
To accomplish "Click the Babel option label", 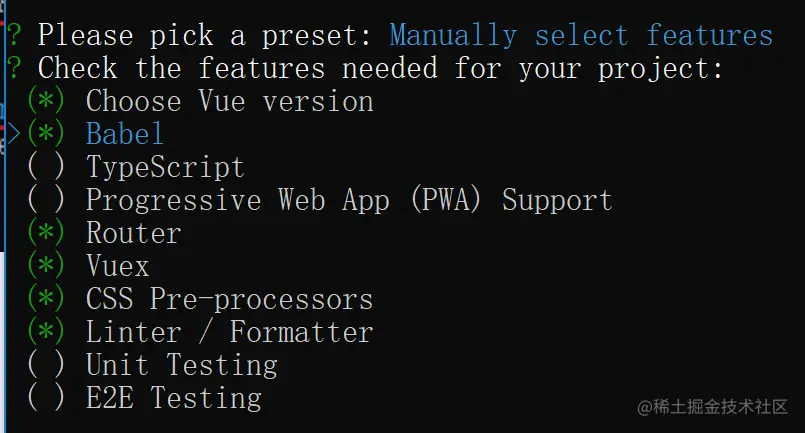I will pyautogui.click(x=124, y=134).
